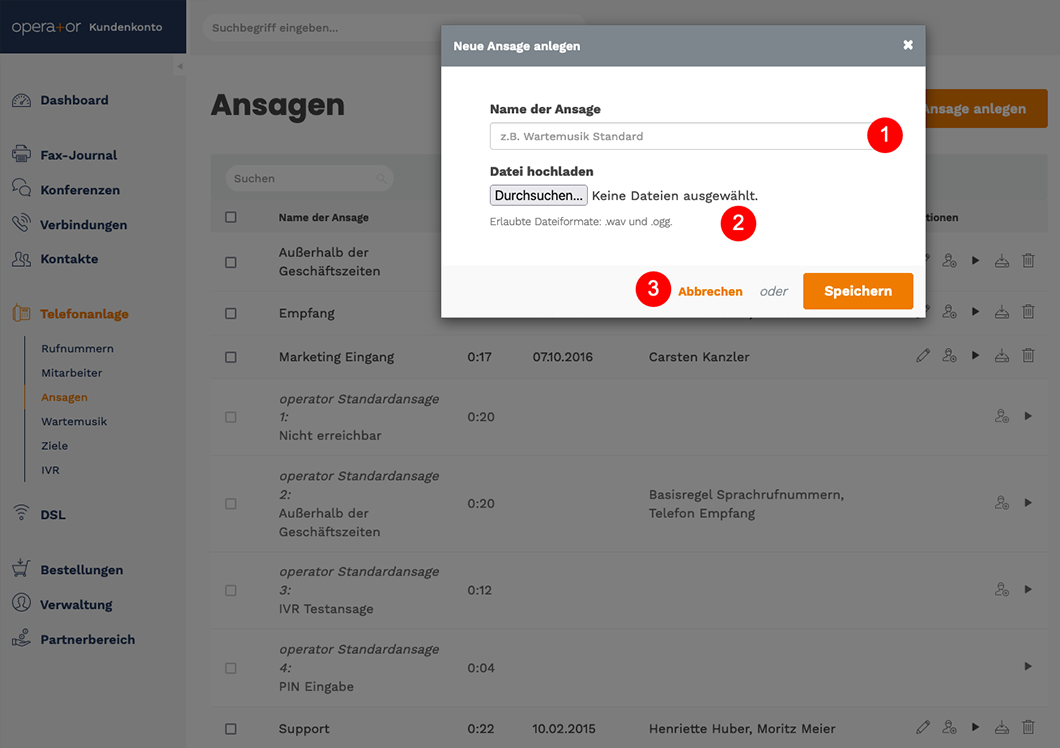The height and width of the screenshot is (748, 1060).
Task: Check the Marketing Eingang row checkbox
Action: click(231, 357)
